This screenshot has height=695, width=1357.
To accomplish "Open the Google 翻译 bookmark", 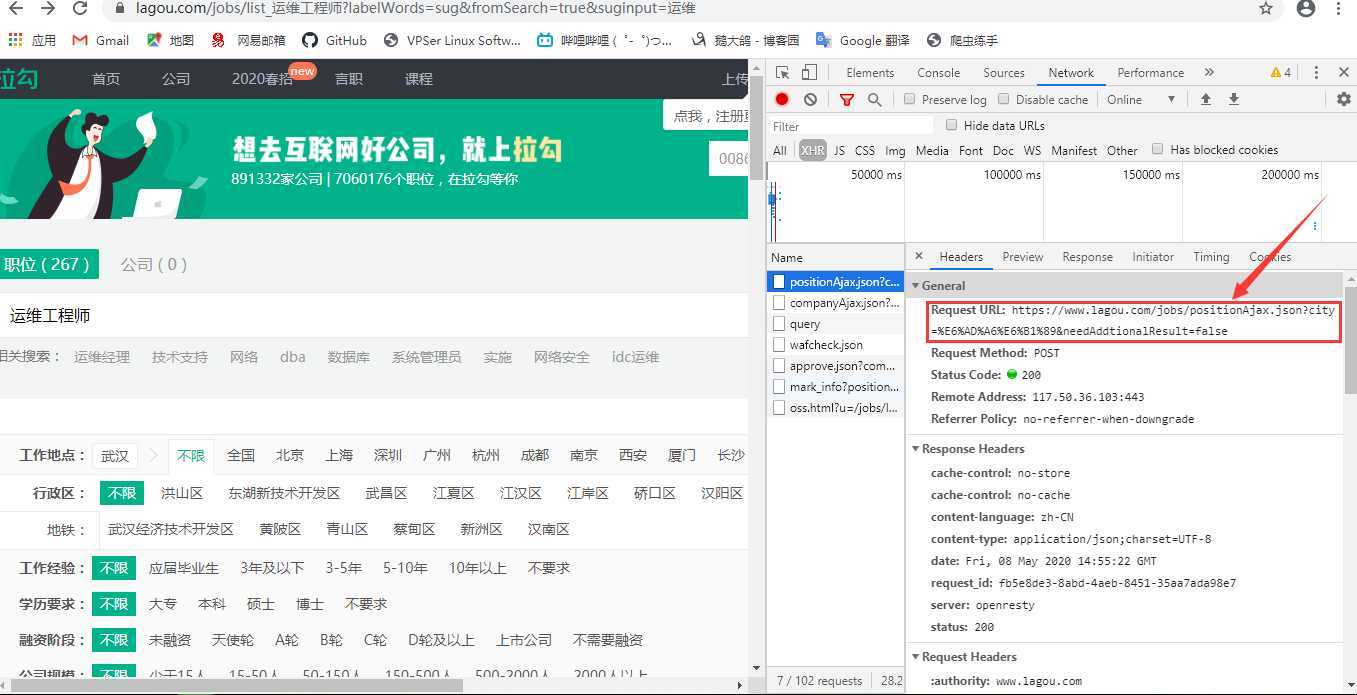I will tap(863, 41).
